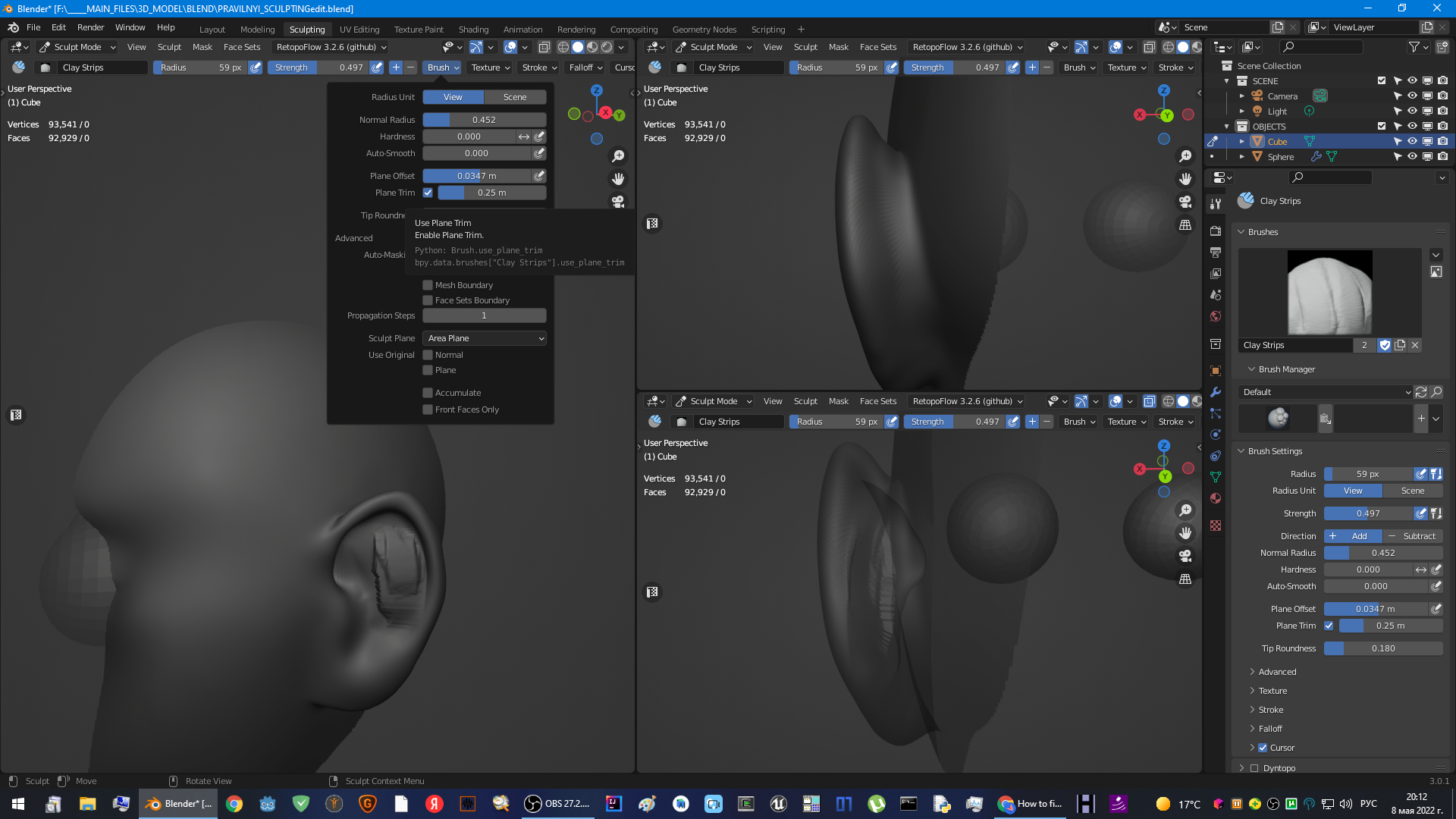This screenshot has height=819, width=1456.
Task: Adjust the Tip Roundness slider
Action: [1383, 648]
